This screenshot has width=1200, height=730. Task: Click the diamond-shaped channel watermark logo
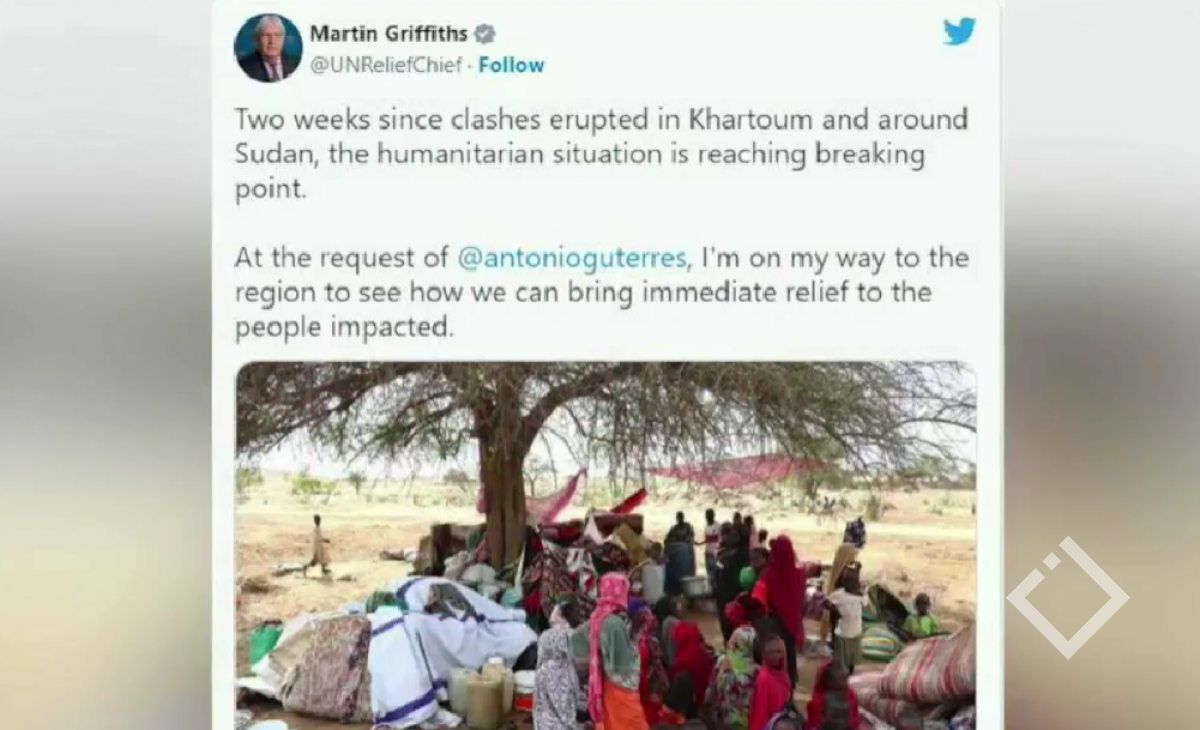[1068, 598]
